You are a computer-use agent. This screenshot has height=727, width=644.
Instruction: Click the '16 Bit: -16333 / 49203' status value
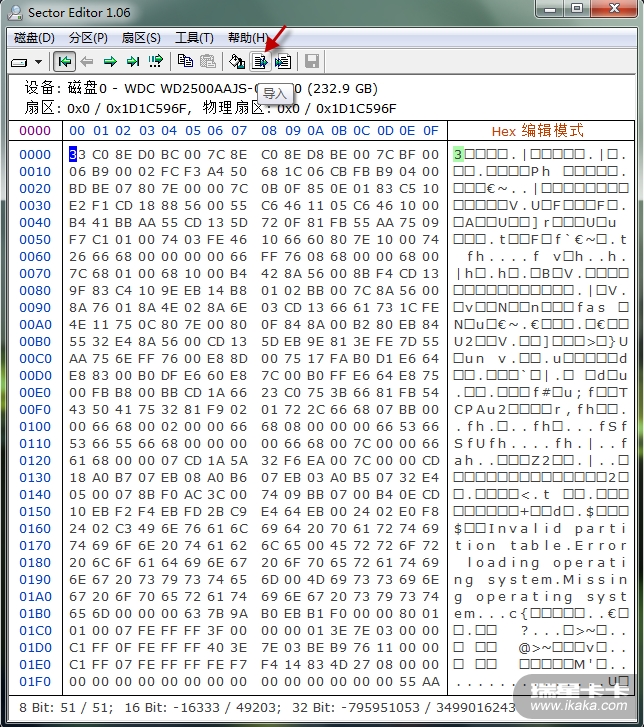203,708
